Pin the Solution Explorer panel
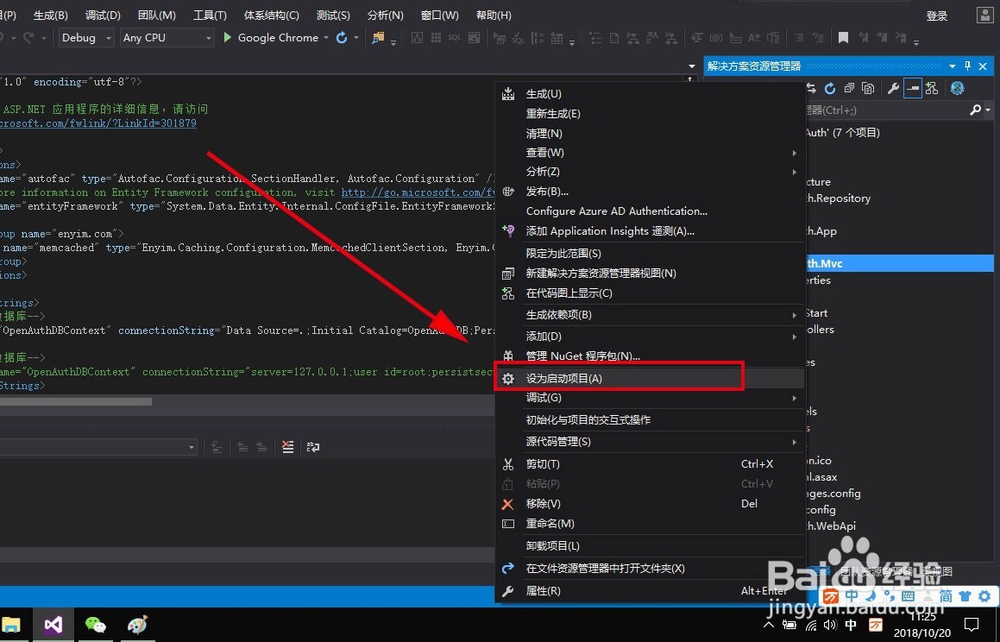1000x642 pixels. point(967,66)
